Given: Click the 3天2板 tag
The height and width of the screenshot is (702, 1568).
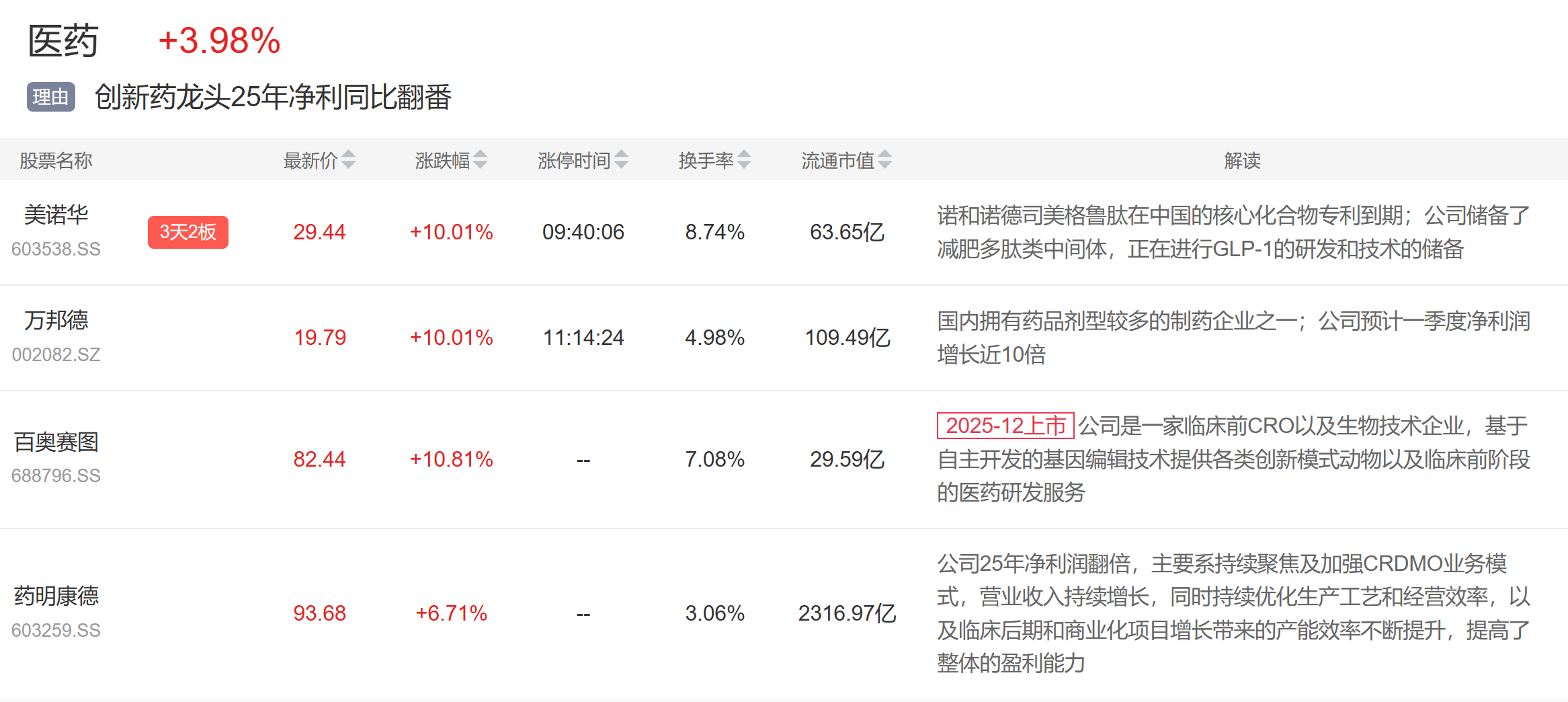Looking at the screenshot, I should point(188,232).
